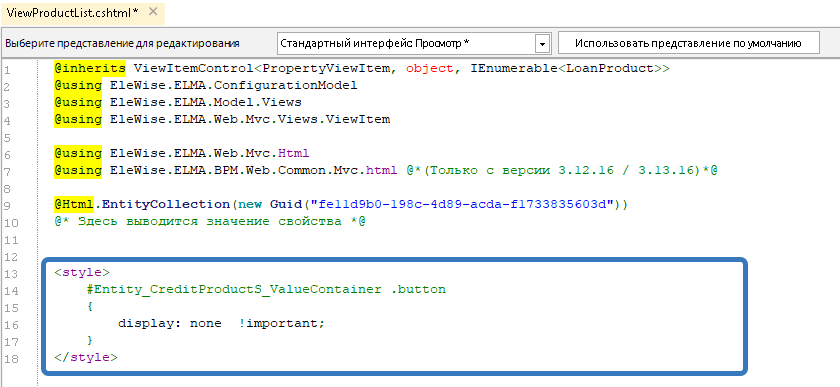This screenshot has height=387, width=840.
Task: Click the '@Html' keyword on line 9
Action: (x=74, y=204)
